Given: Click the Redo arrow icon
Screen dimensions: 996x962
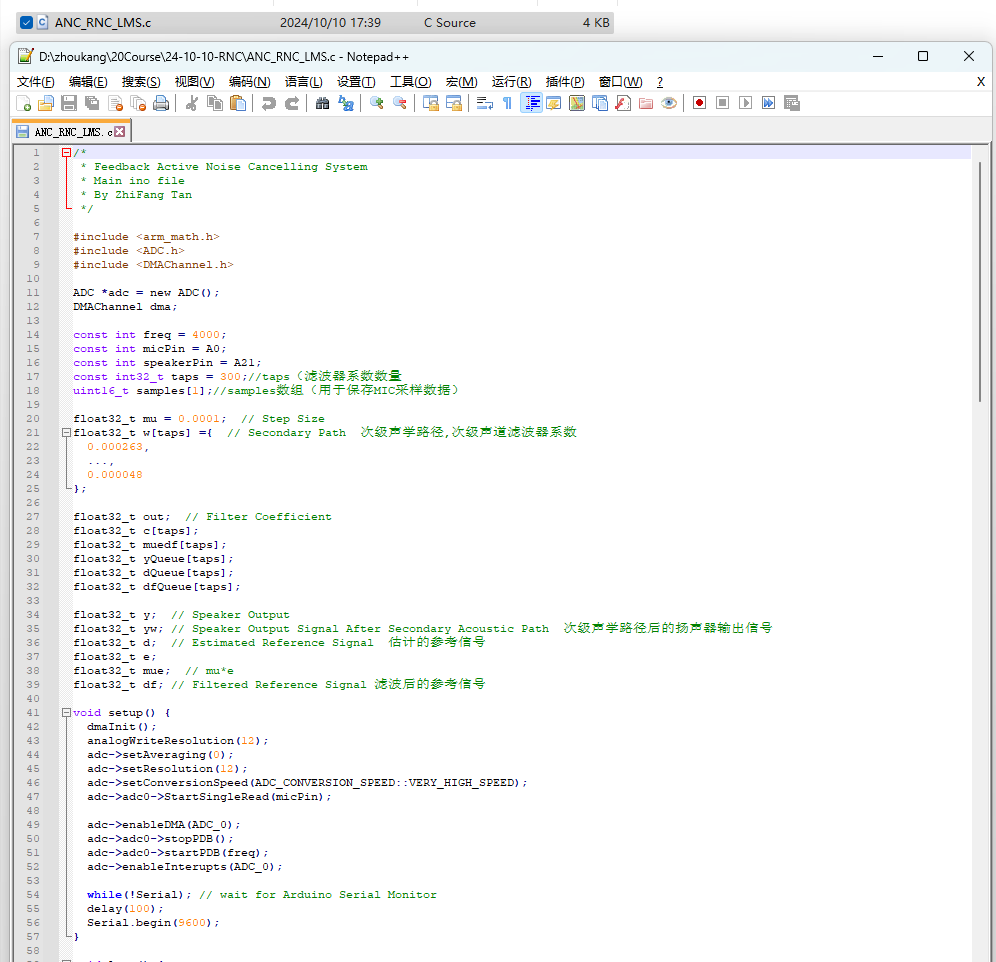Looking at the screenshot, I should pos(292,103).
